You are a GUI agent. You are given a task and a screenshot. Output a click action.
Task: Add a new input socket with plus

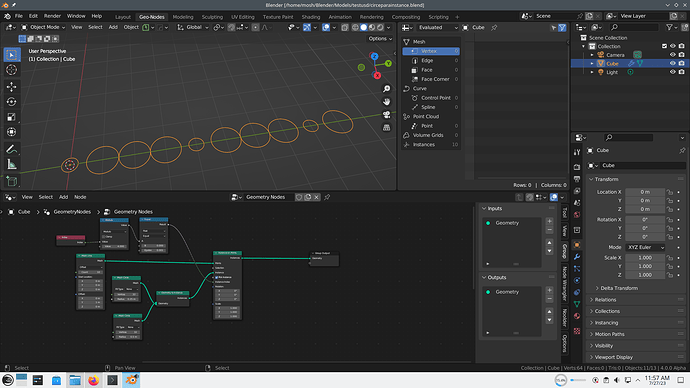pos(549,221)
